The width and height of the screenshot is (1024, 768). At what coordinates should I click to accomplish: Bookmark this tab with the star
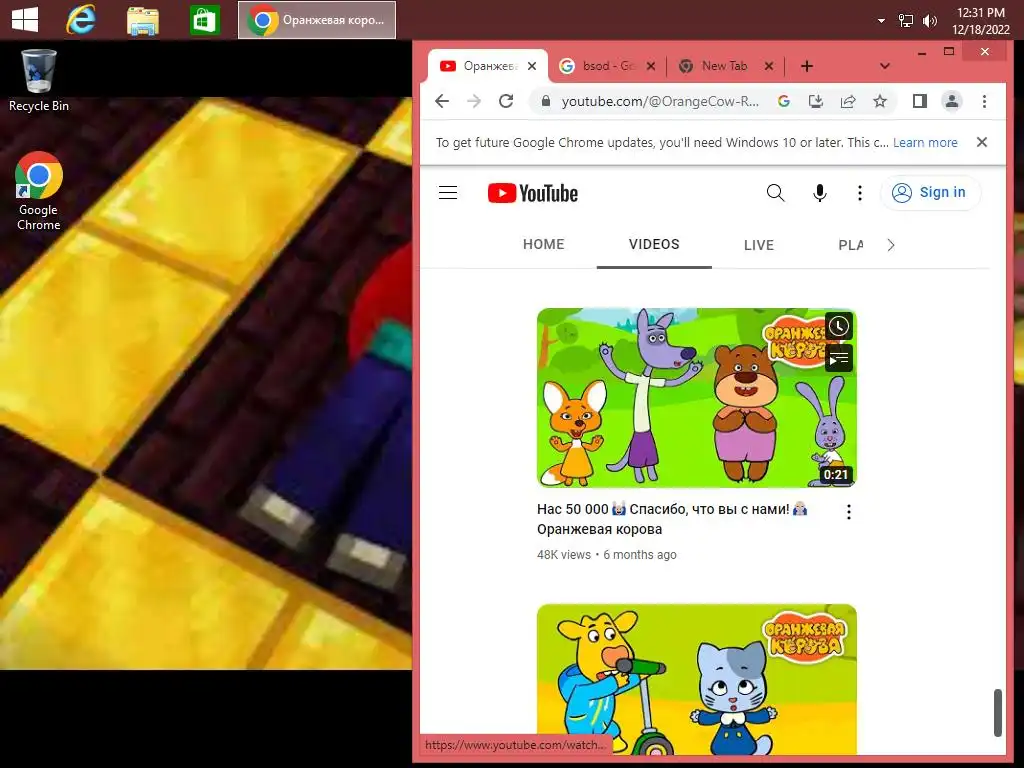(x=880, y=101)
